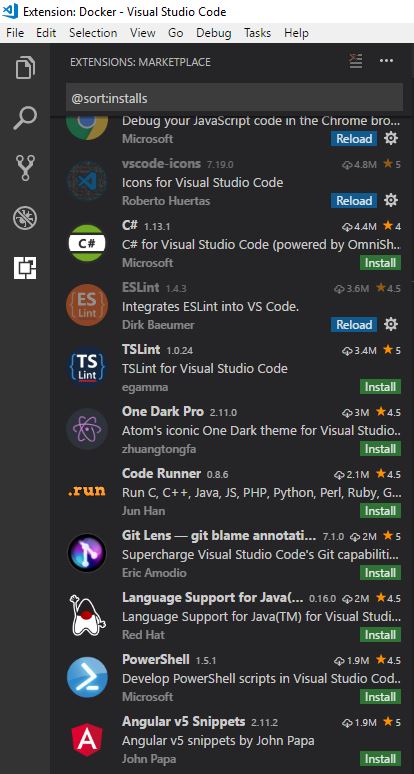Open the Selection menu
Image resolution: width=414 pixels, height=774 pixels.
93,33
